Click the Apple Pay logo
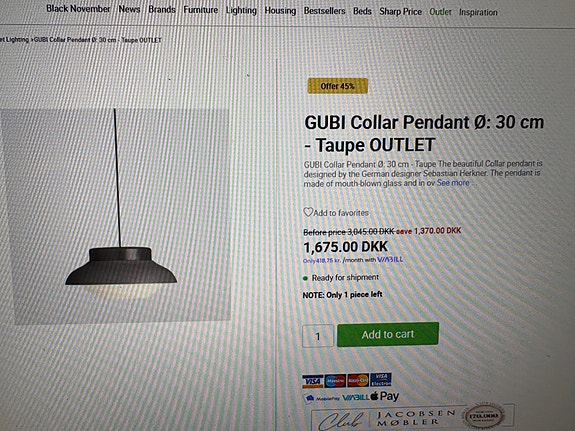 pyautogui.click(x=385, y=396)
